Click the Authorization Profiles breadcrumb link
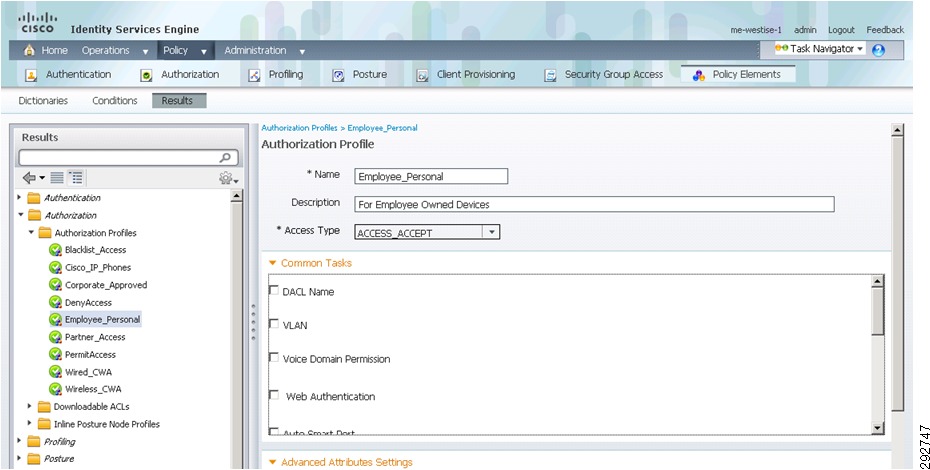The height and width of the screenshot is (470, 930). coord(300,128)
